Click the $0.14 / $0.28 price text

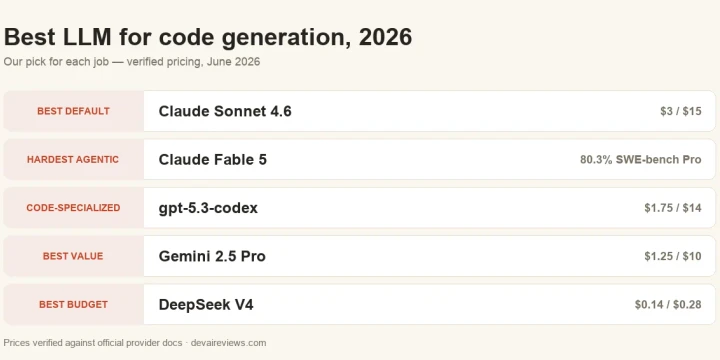668,304
